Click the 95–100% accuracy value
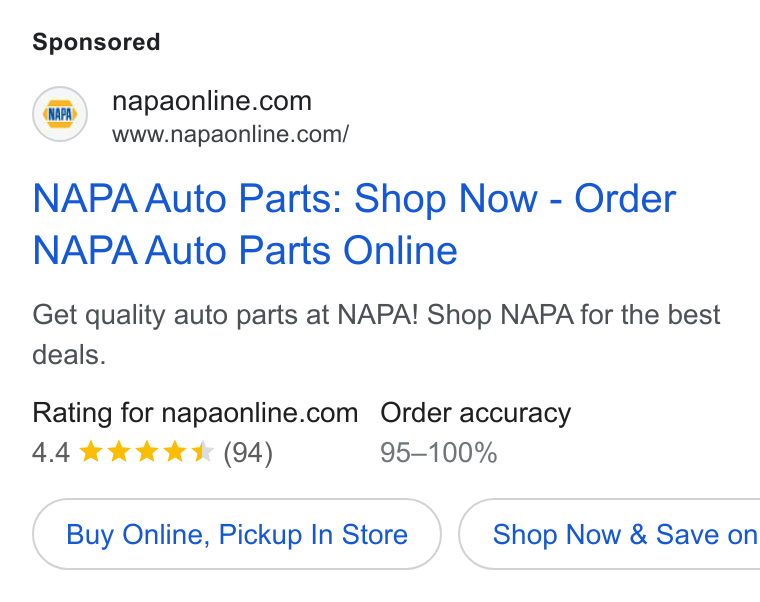 439,453
